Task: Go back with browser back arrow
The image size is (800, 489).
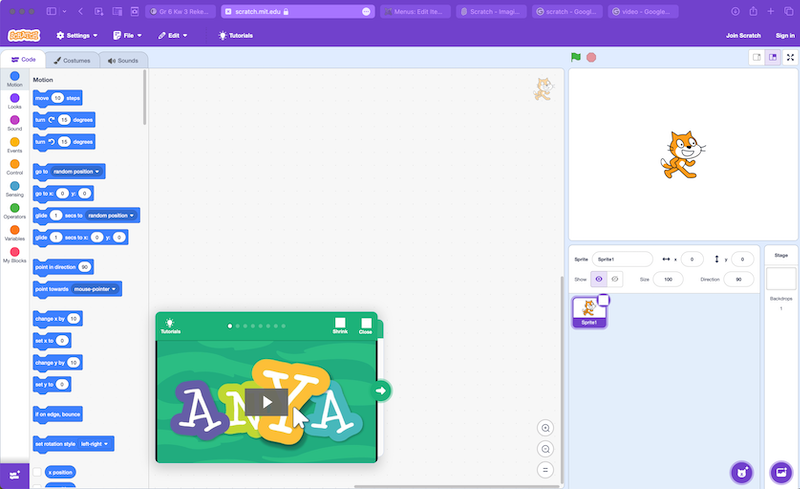Action: tap(81, 11)
